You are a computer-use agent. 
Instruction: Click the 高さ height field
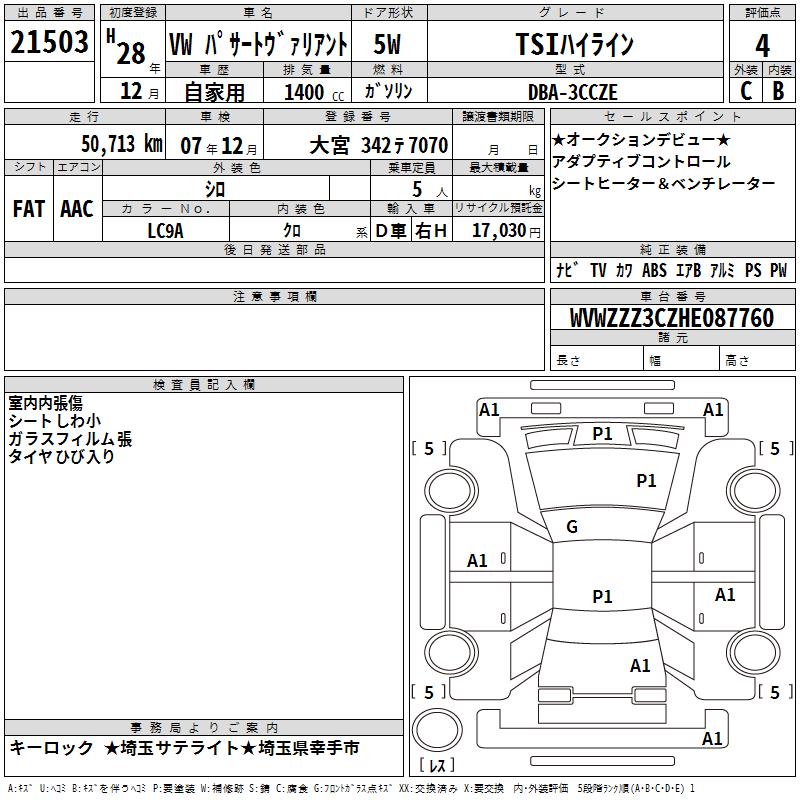[757, 359]
